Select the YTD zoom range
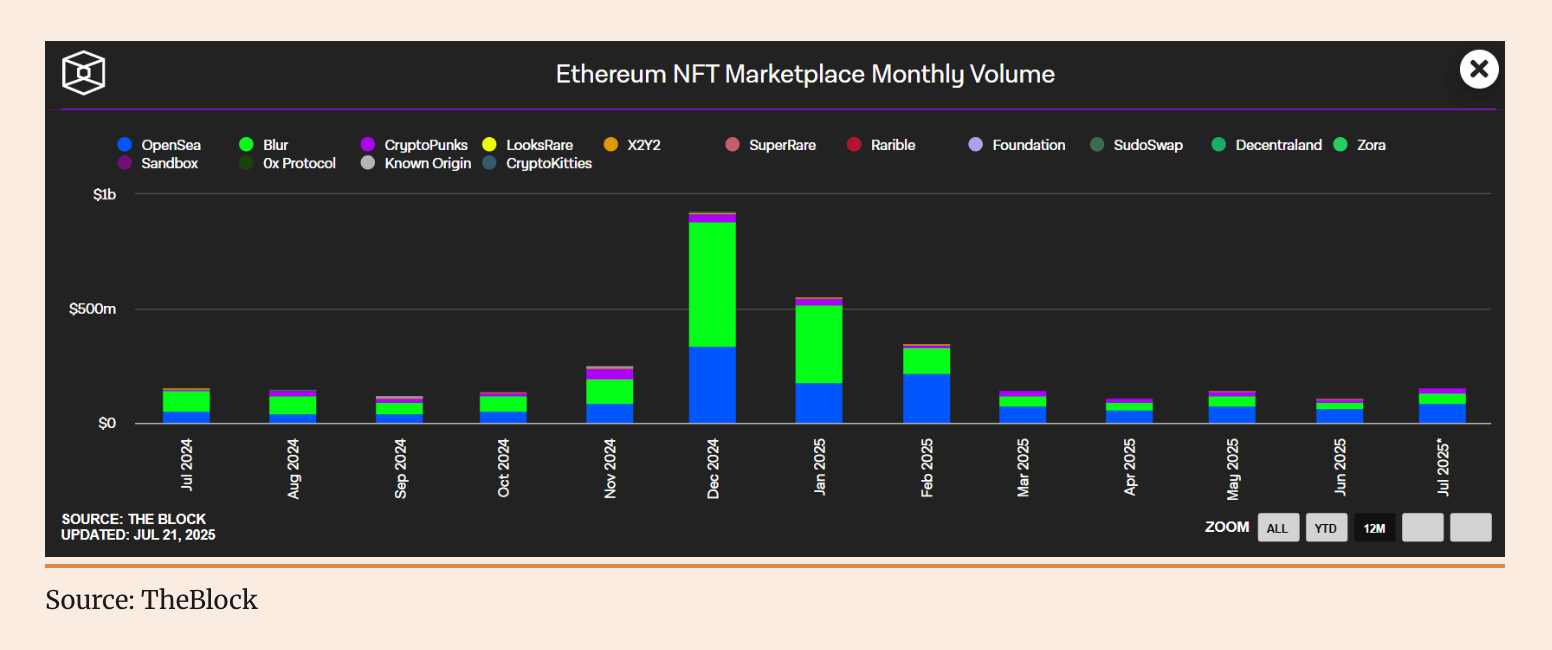1552x650 pixels. coord(1325,528)
